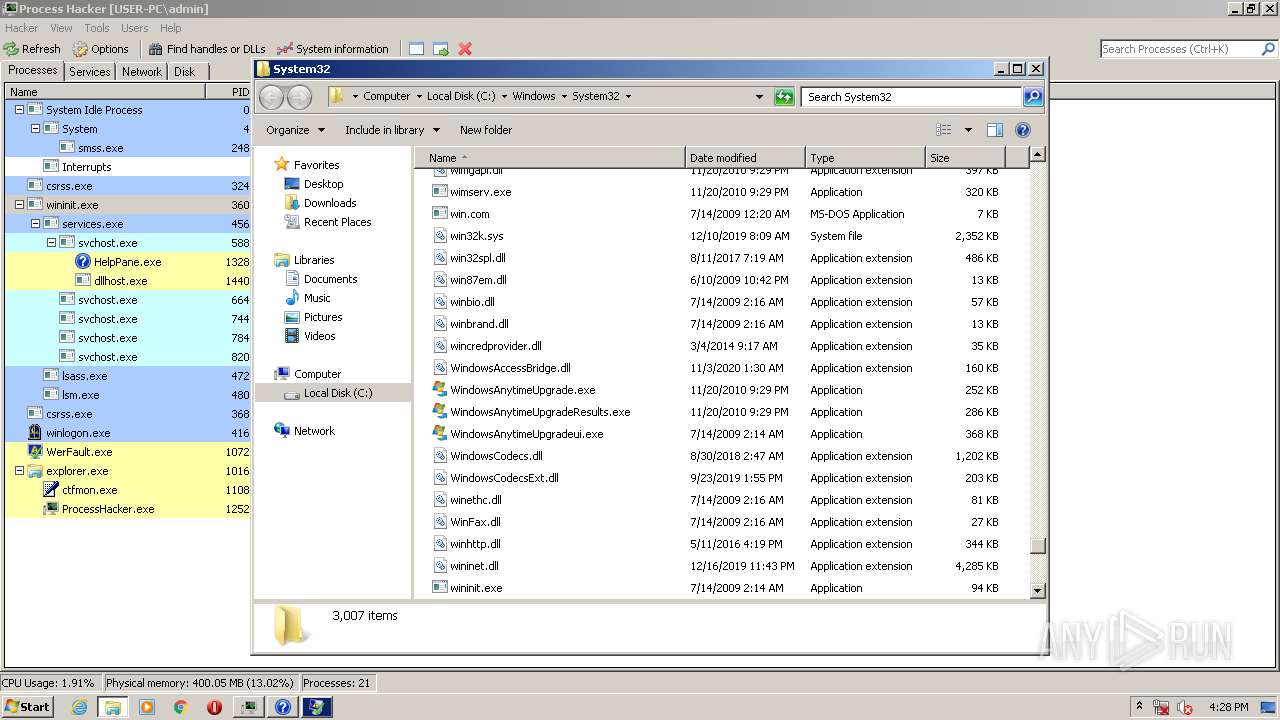This screenshot has height=720, width=1280.
Task: Sort files by Date modified column
Action: (x=745, y=158)
